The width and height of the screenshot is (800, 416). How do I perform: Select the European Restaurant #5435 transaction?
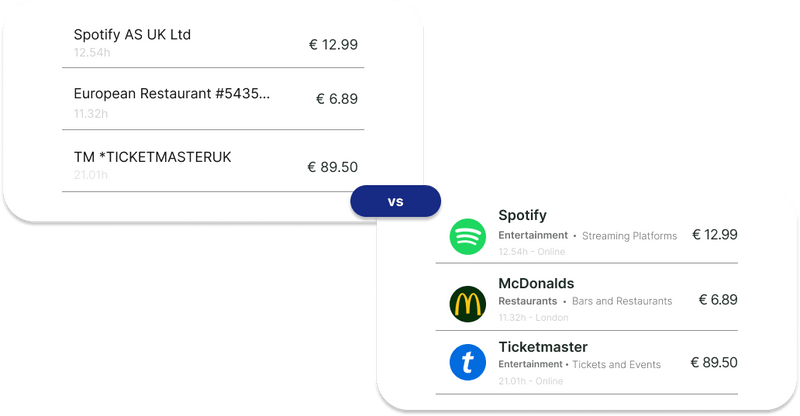point(171,94)
